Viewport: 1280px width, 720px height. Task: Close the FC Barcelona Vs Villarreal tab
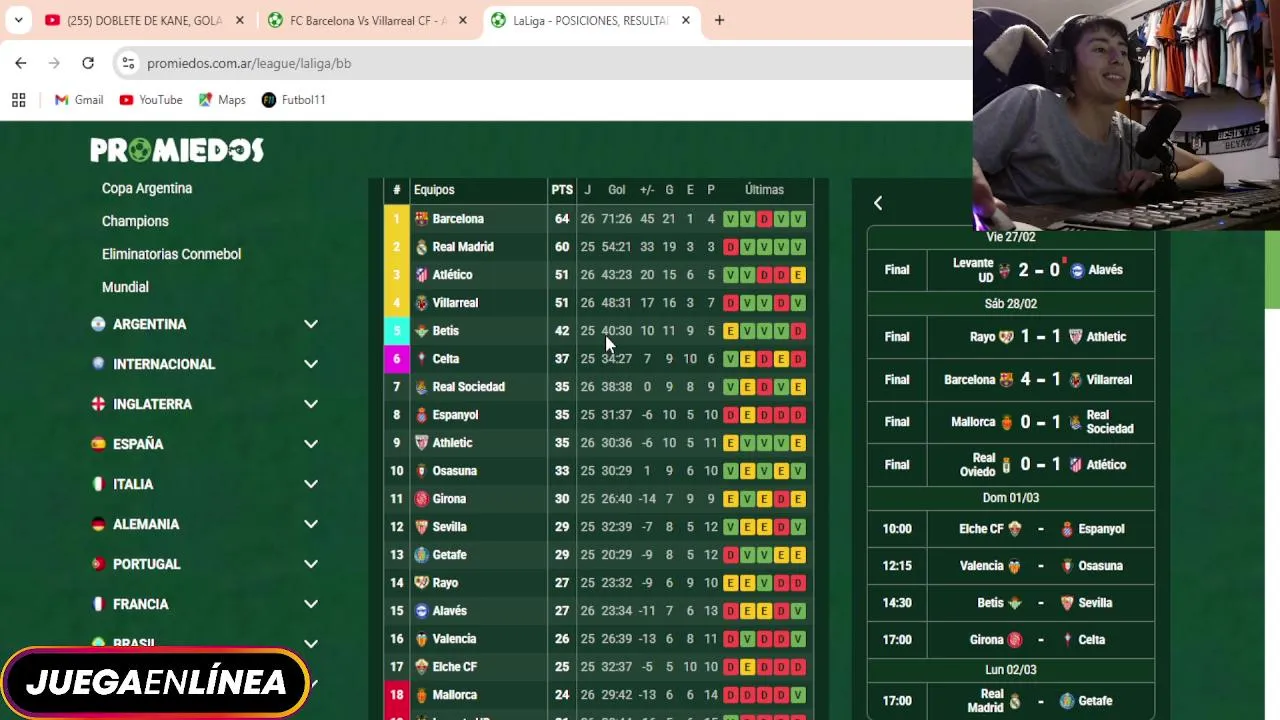click(x=462, y=20)
